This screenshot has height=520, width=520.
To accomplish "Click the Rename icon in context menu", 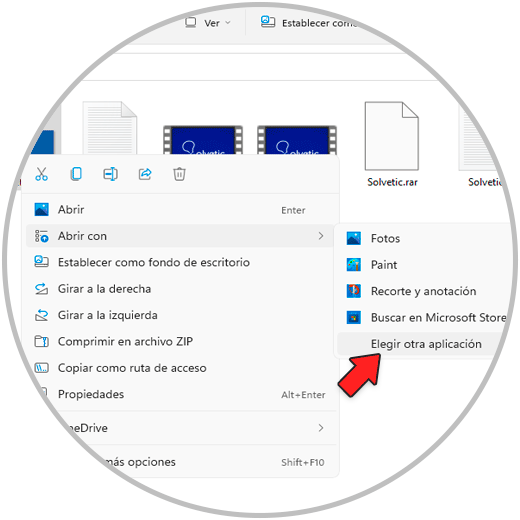I will tap(110, 174).
